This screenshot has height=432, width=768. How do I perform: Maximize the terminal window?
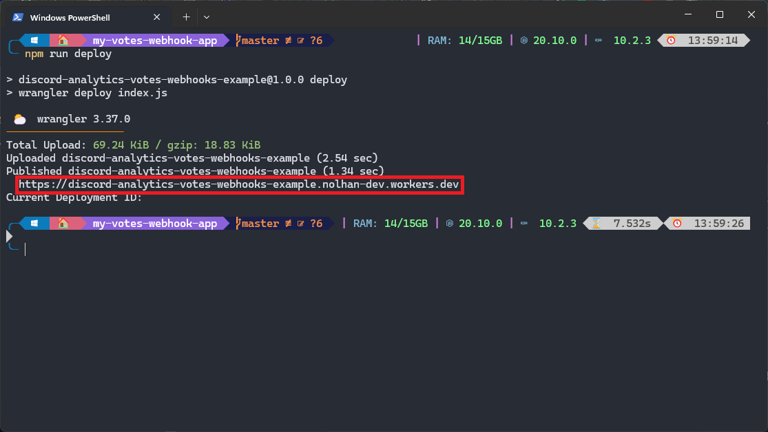pos(719,15)
